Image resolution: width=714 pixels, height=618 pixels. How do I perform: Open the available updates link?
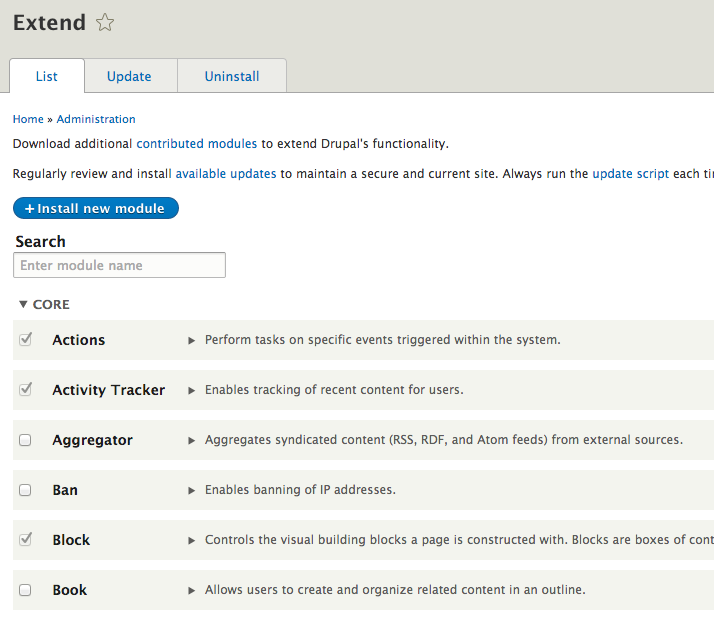tap(226, 174)
